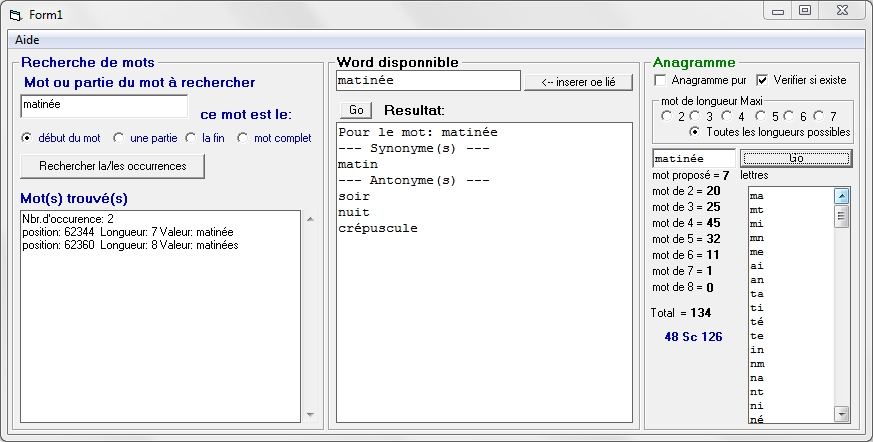Select 'Toutes les longueurs possibles' option

coord(696,132)
